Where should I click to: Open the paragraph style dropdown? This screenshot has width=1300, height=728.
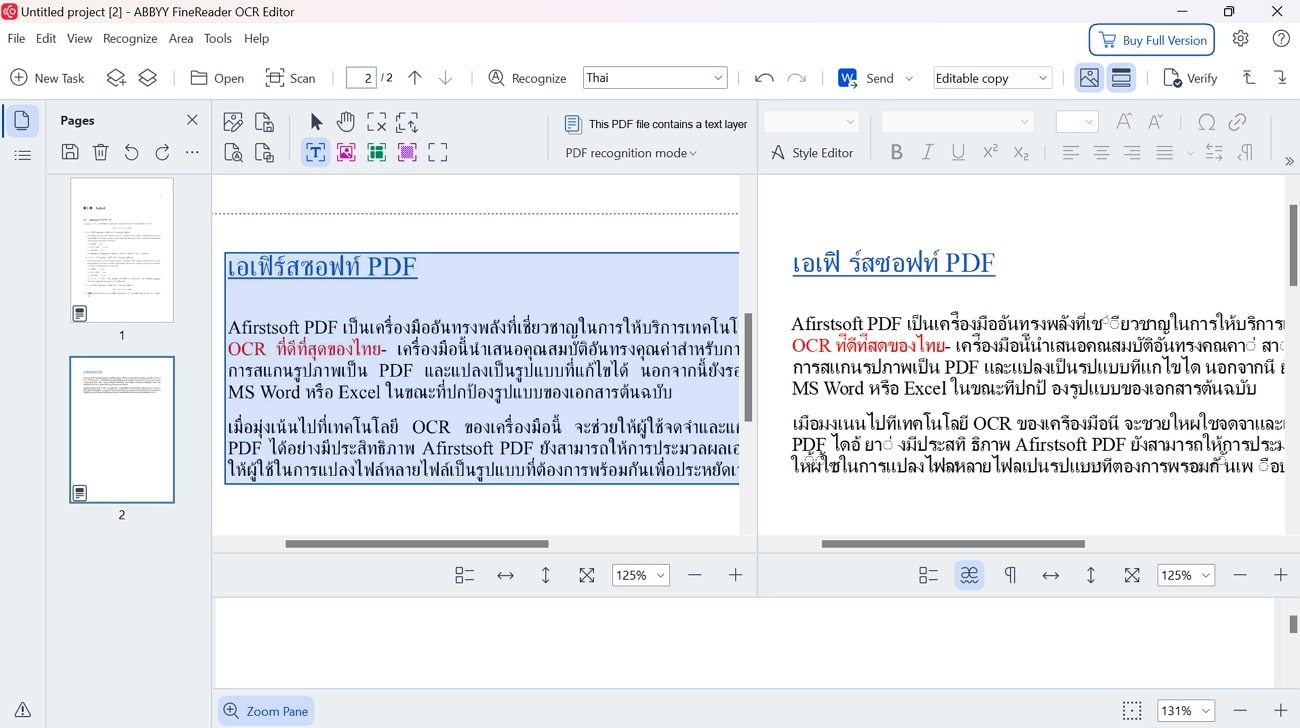811,122
